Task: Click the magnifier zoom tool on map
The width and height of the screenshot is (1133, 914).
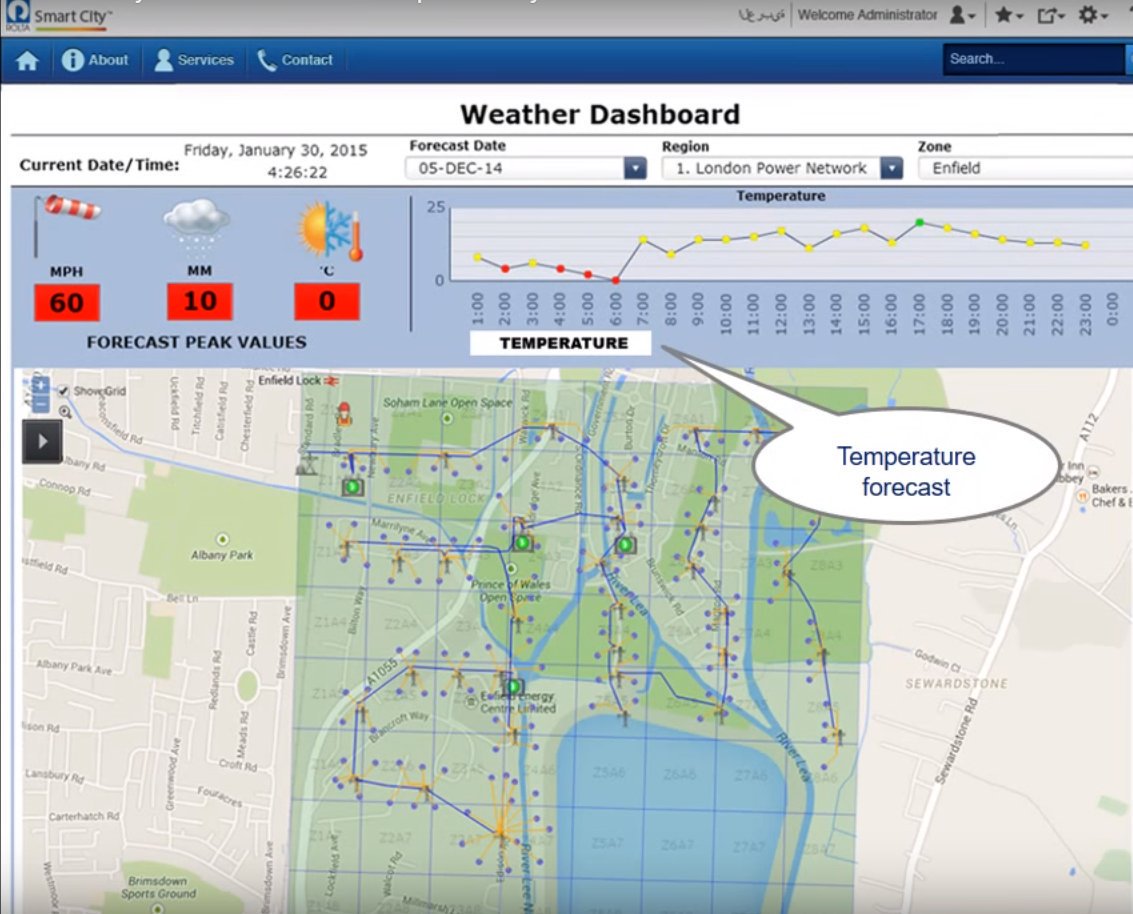Action: click(x=65, y=412)
